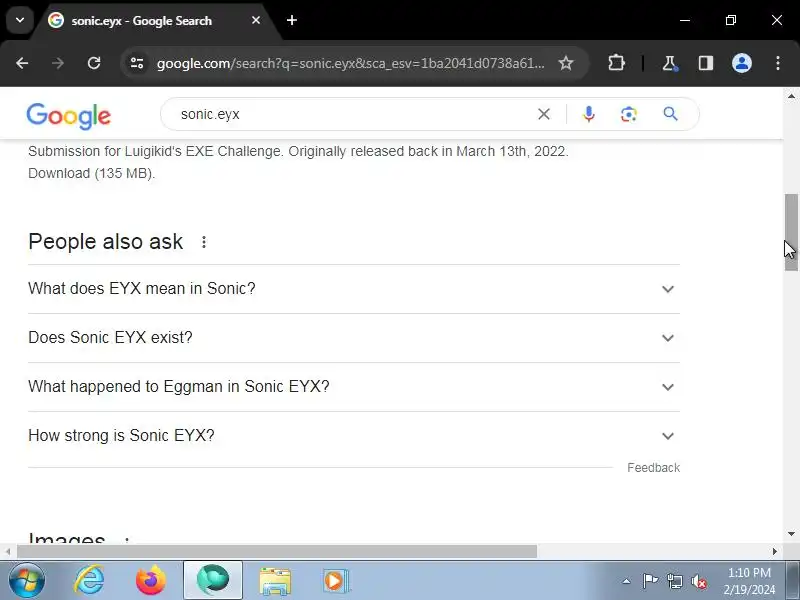
Task: Click the 'Download (135 MB).' text
Action: pyautogui.click(x=91, y=173)
